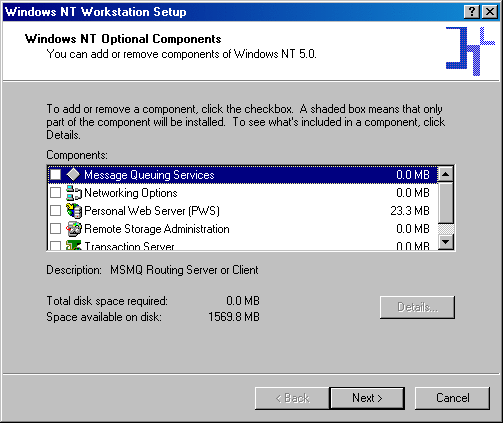
Task: Click the Components: label
Action: click(x=77, y=155)
